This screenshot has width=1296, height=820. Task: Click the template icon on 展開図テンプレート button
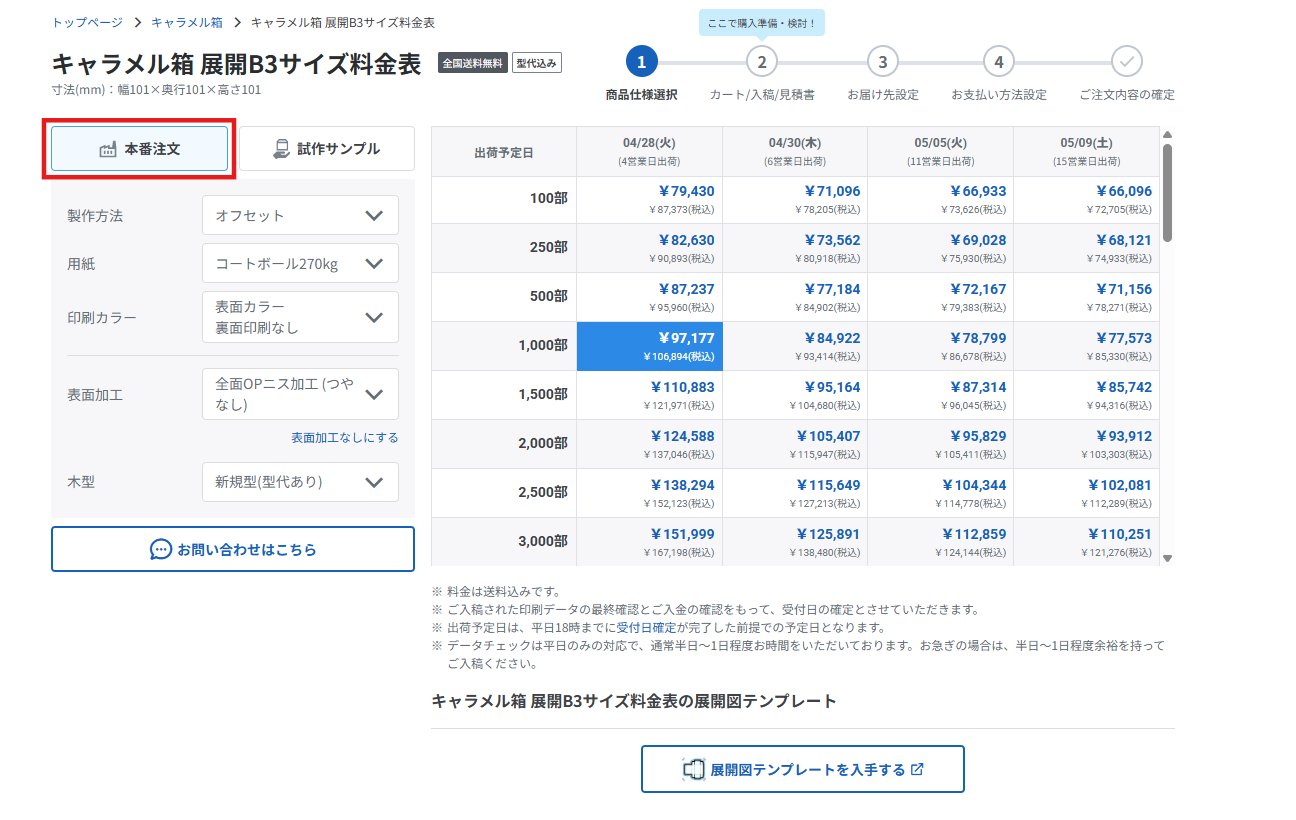[694, 769]
